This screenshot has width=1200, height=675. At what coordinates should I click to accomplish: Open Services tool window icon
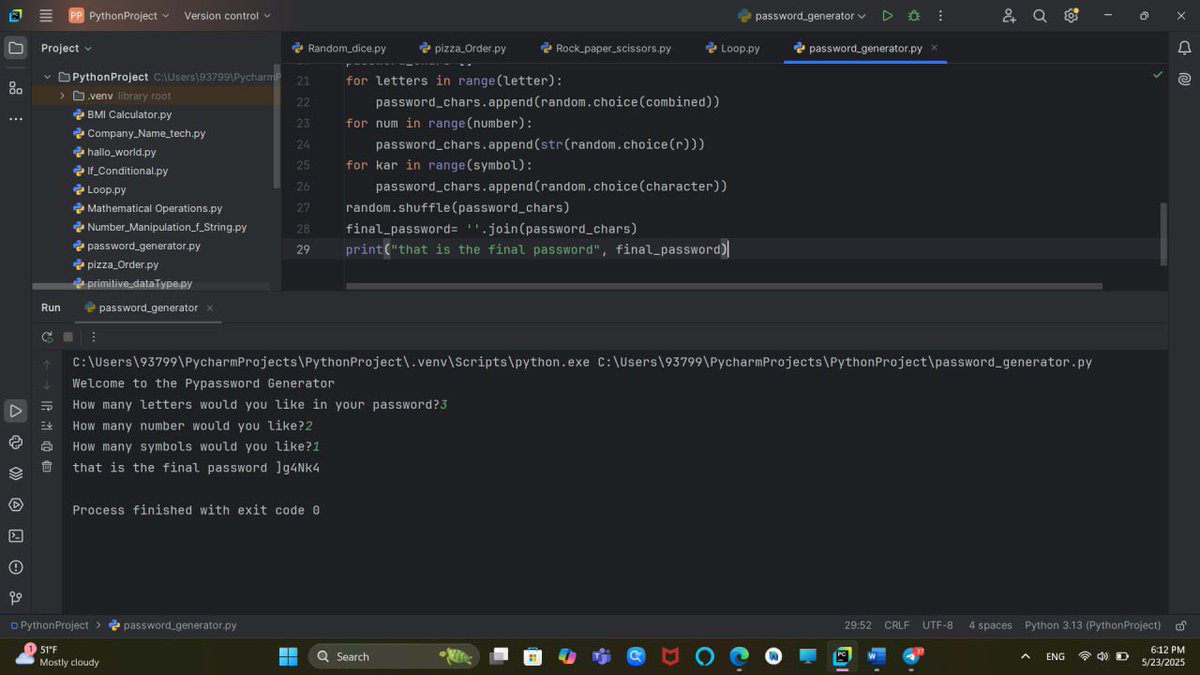(x=16, y=505)
